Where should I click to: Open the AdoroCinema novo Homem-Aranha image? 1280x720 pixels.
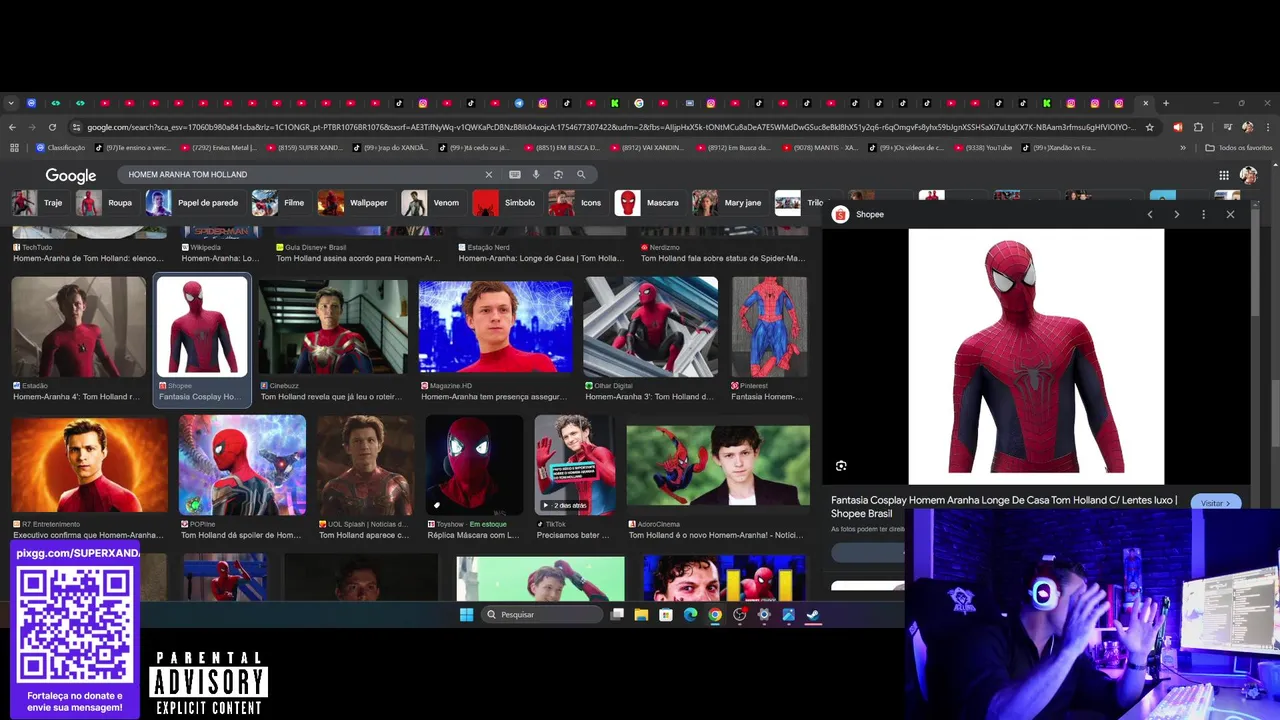click(x=718, y=464)
